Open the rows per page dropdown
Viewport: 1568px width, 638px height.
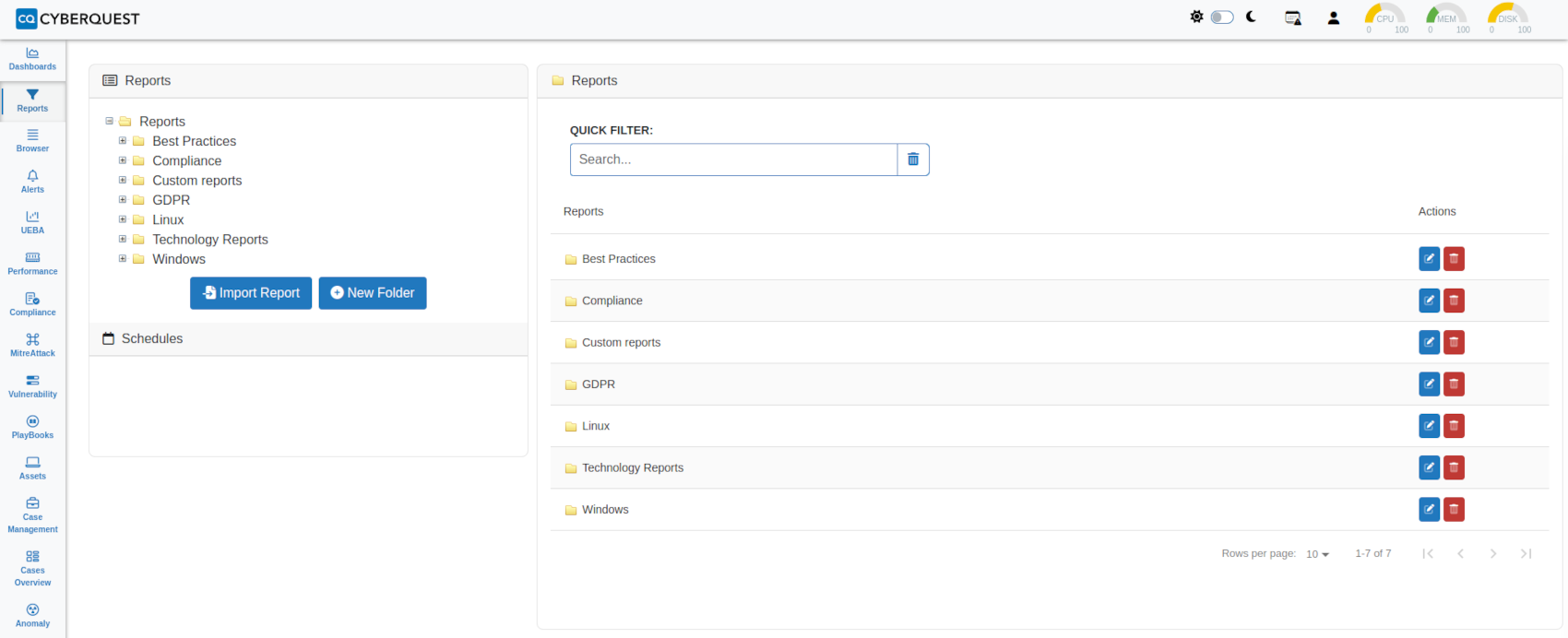pos(1317,554)
